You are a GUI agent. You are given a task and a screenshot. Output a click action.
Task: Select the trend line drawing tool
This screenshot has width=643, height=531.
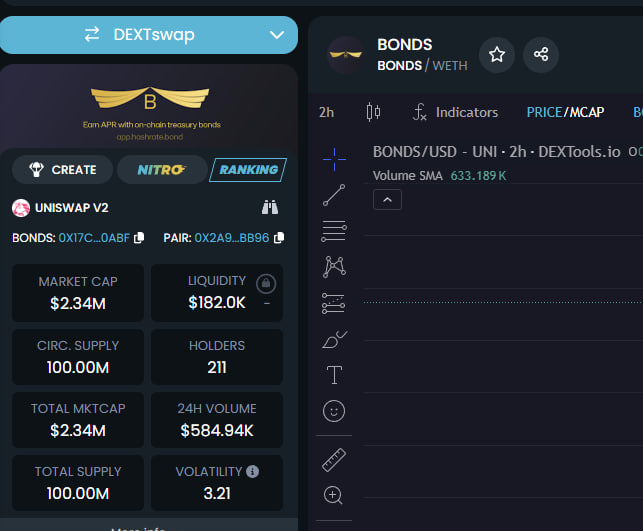click(334, 195)
